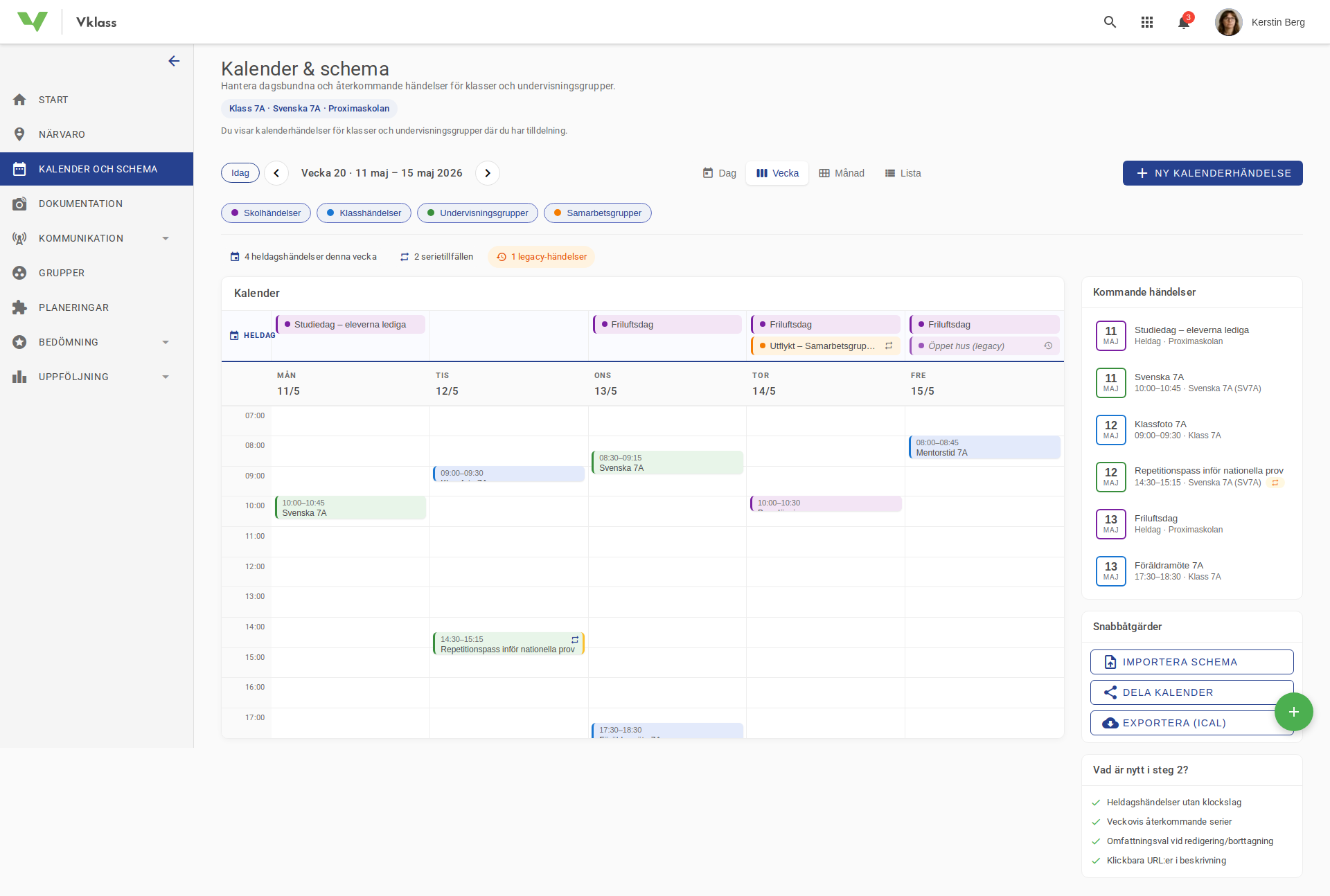Go to next week arrow
This screenshot has width=1330, height=896.
(488, 173)
